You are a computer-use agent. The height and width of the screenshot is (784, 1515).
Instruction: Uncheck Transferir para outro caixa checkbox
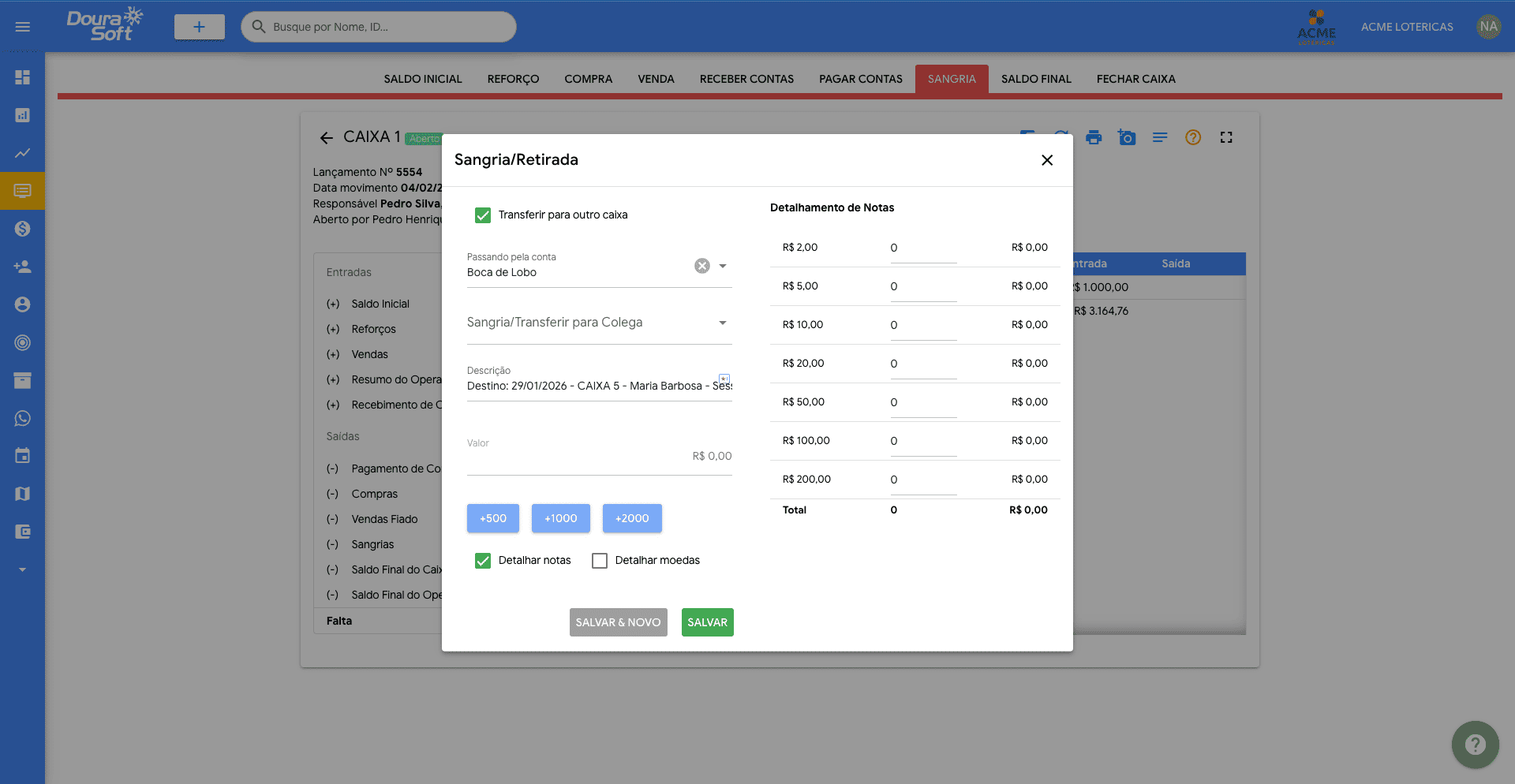click(483, 215)
